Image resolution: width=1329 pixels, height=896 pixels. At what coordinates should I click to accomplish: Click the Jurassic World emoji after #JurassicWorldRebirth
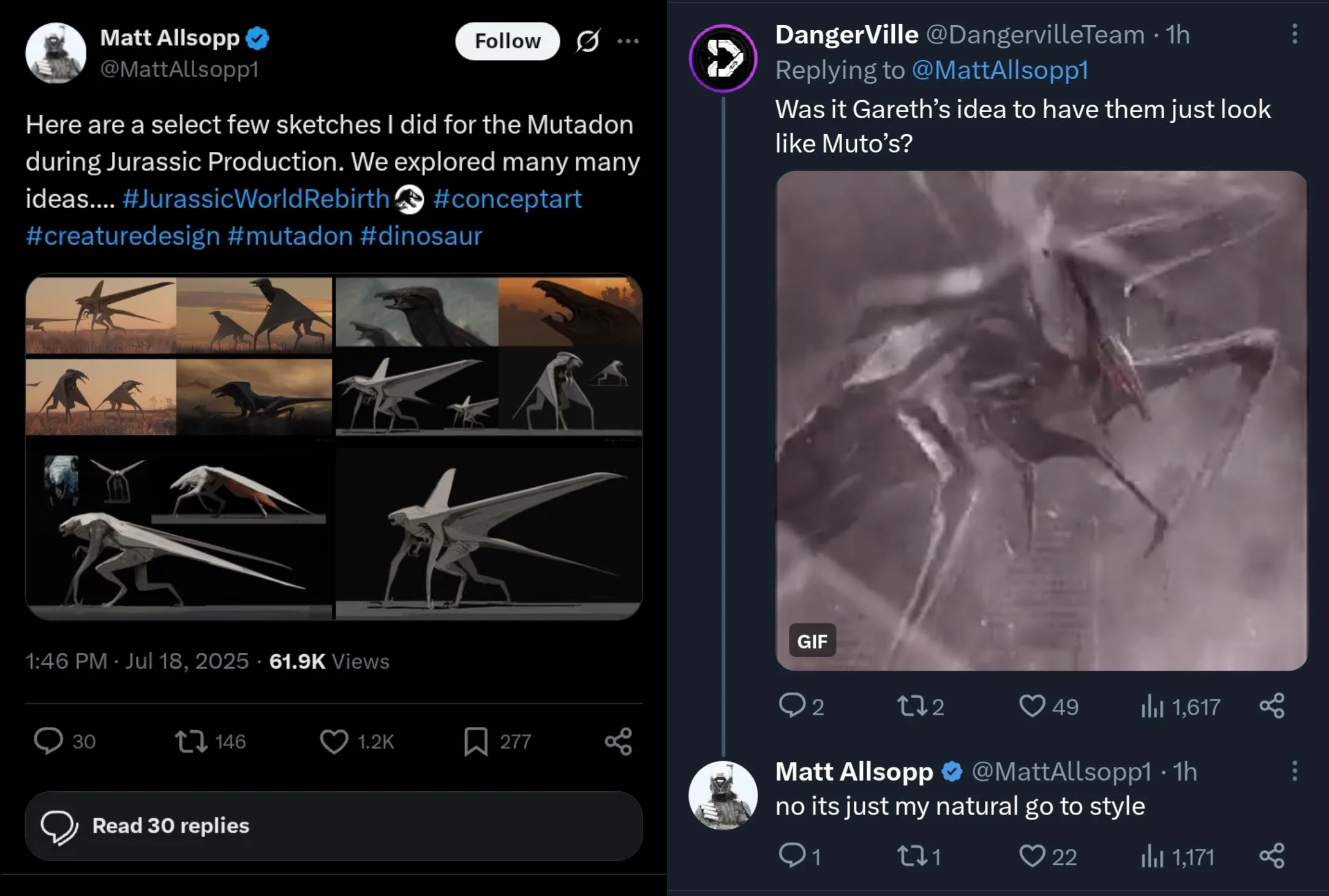point(409,199)
